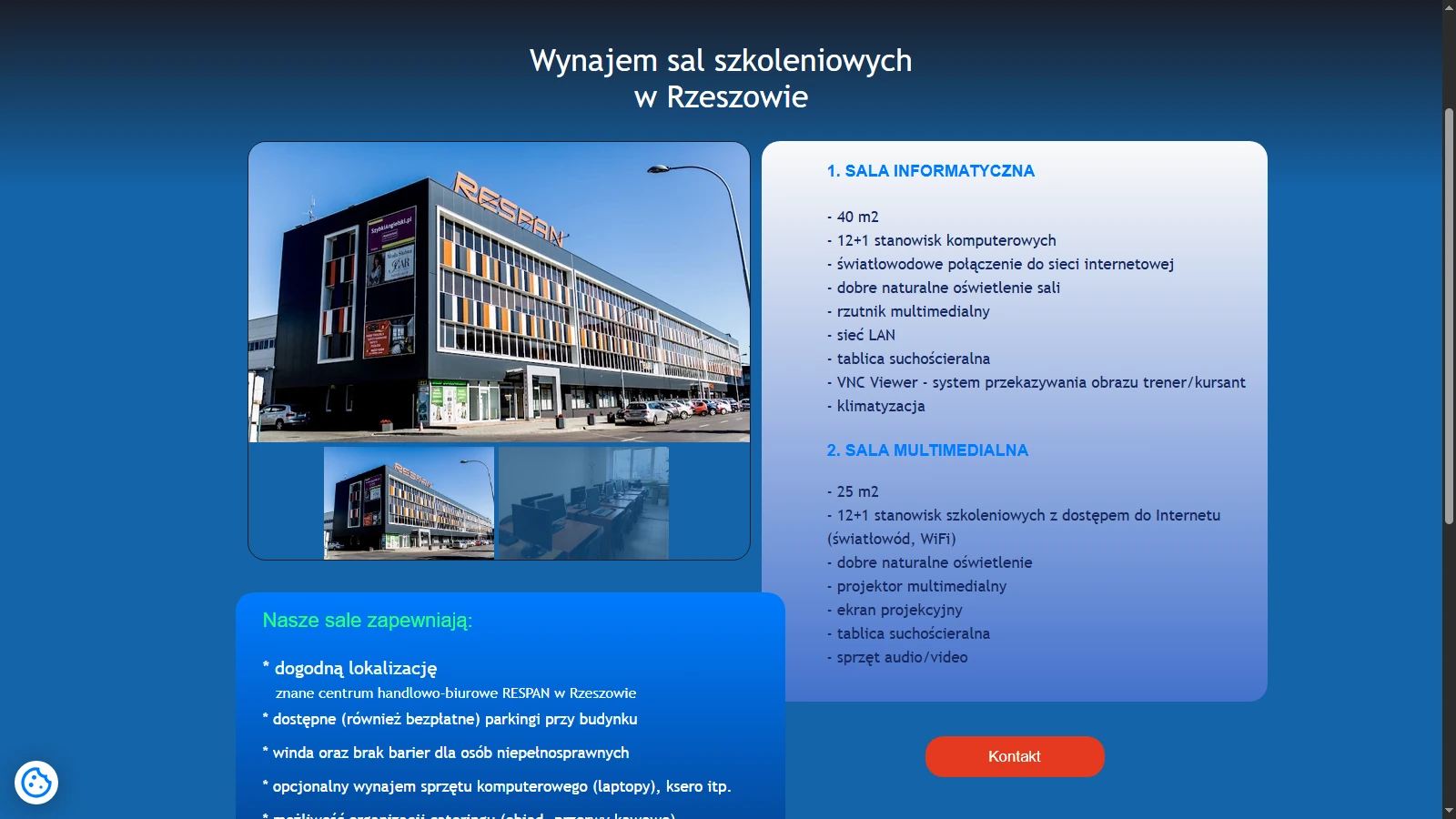Click the 'projektor multimedialny' line
Viewport: 1456px width, 819px height.
click(x=917, y=586)
